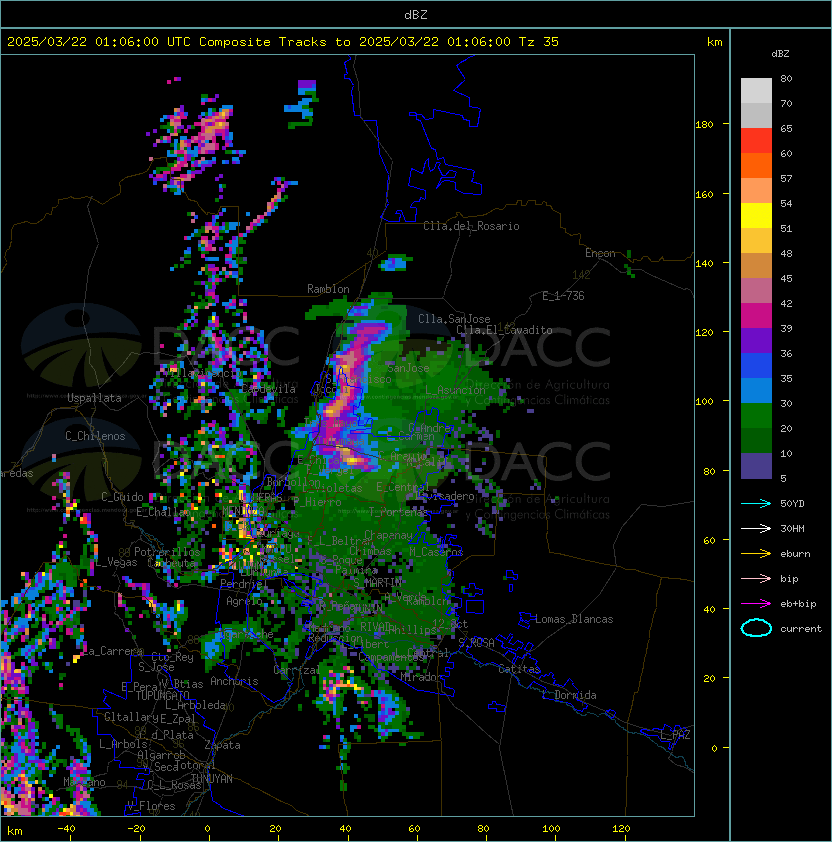Click the cyan 50YD track arrow symbol
This screenshot has width=832, height=842.
click(756, 503)
